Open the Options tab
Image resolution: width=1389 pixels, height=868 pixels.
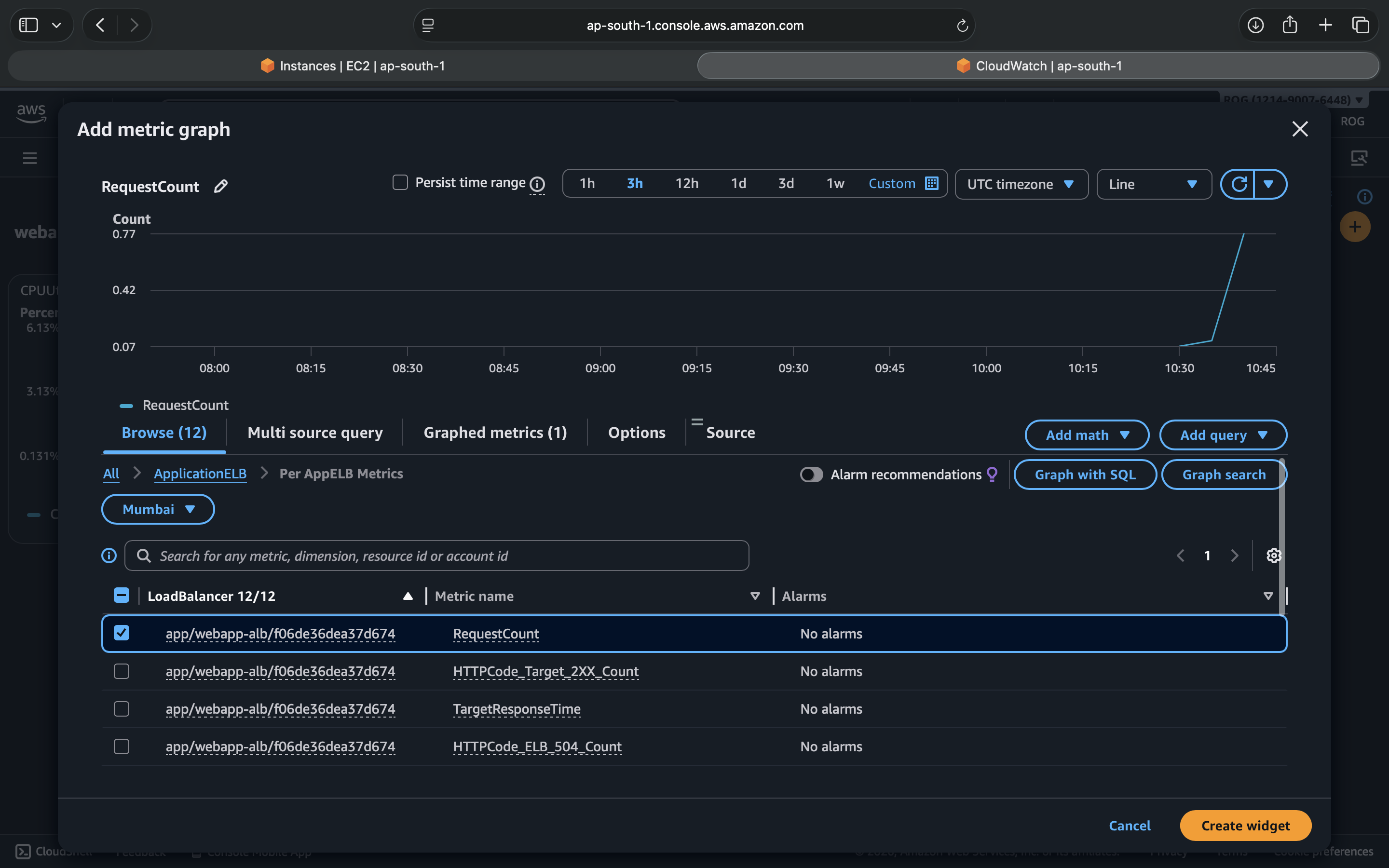(x=637, y=432)
